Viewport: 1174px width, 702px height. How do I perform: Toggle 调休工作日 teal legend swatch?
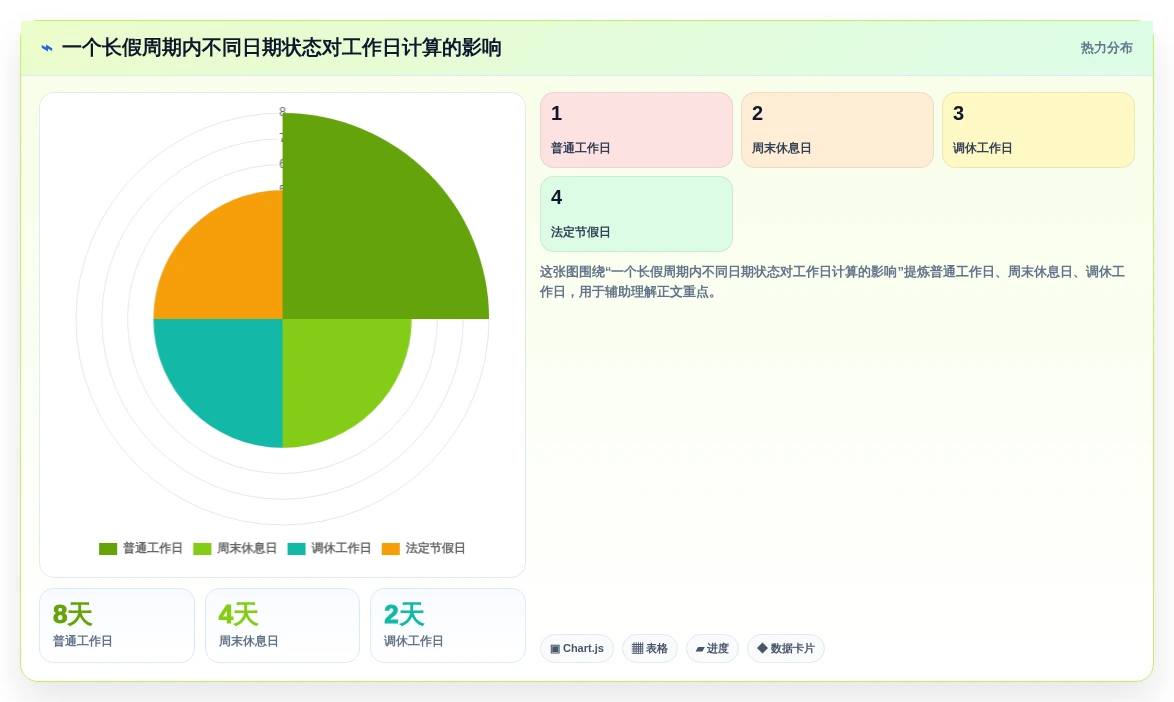click(x=296, y=549)
